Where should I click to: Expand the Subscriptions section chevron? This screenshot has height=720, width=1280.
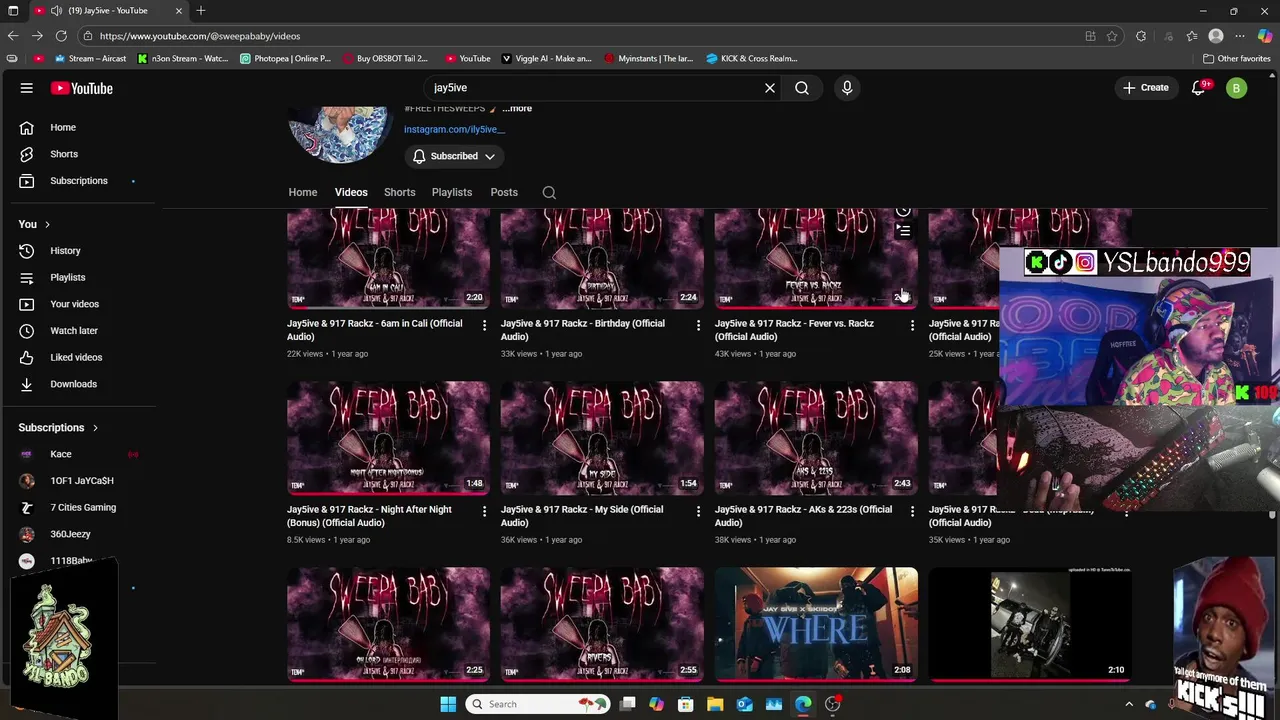pos(95,428)
